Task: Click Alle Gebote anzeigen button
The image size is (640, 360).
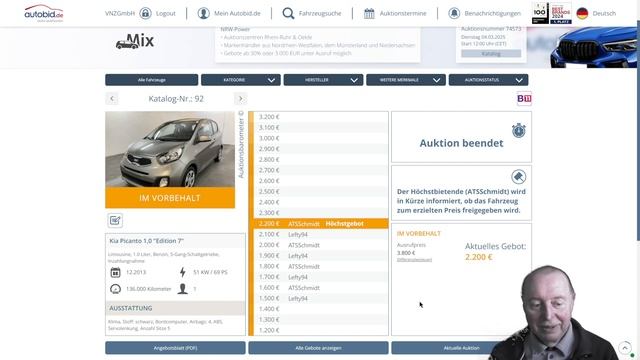Action: click(318, 348)
